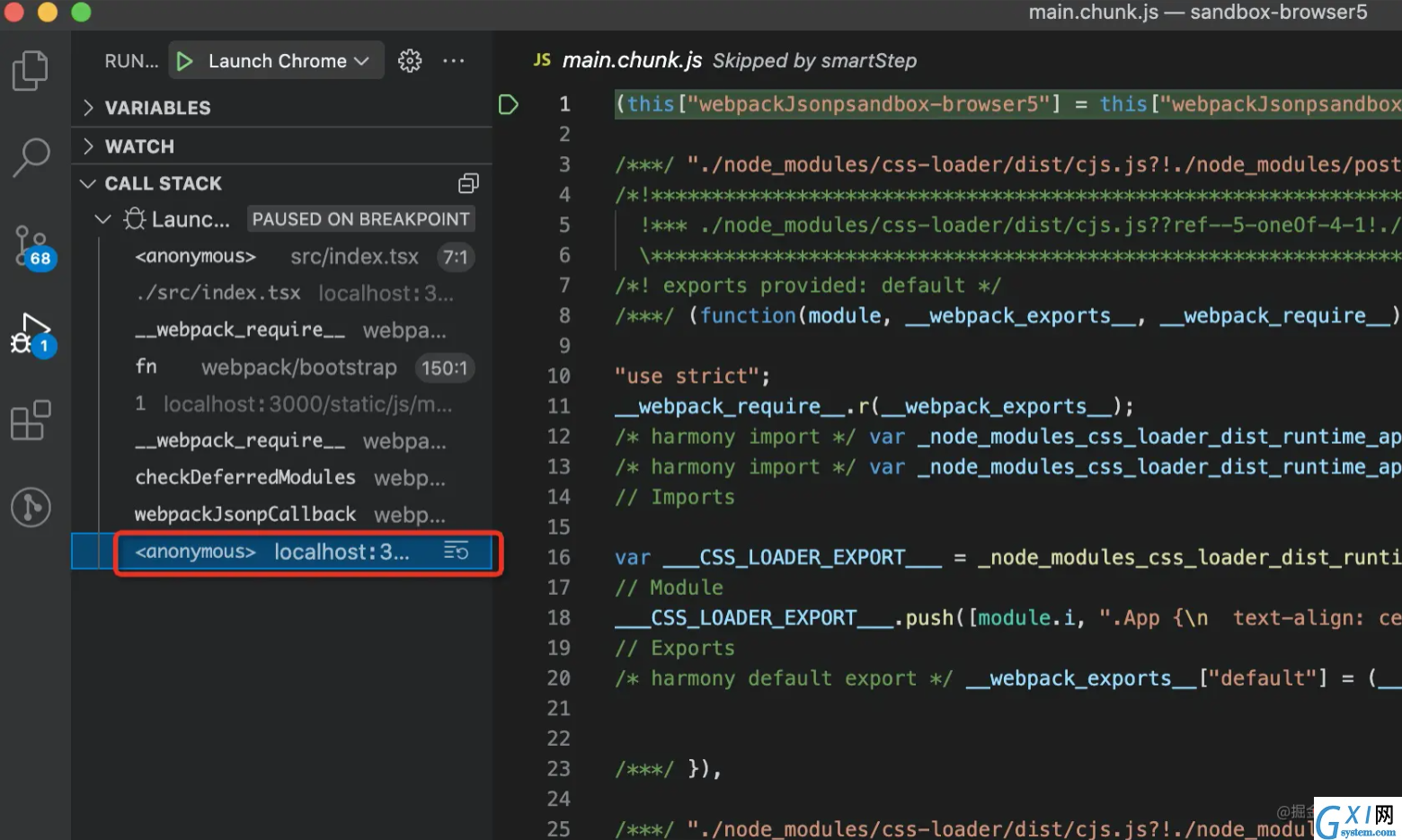Click the bug icon beside Launc... session
1402x840 pixels.
(x=135, y=218)
